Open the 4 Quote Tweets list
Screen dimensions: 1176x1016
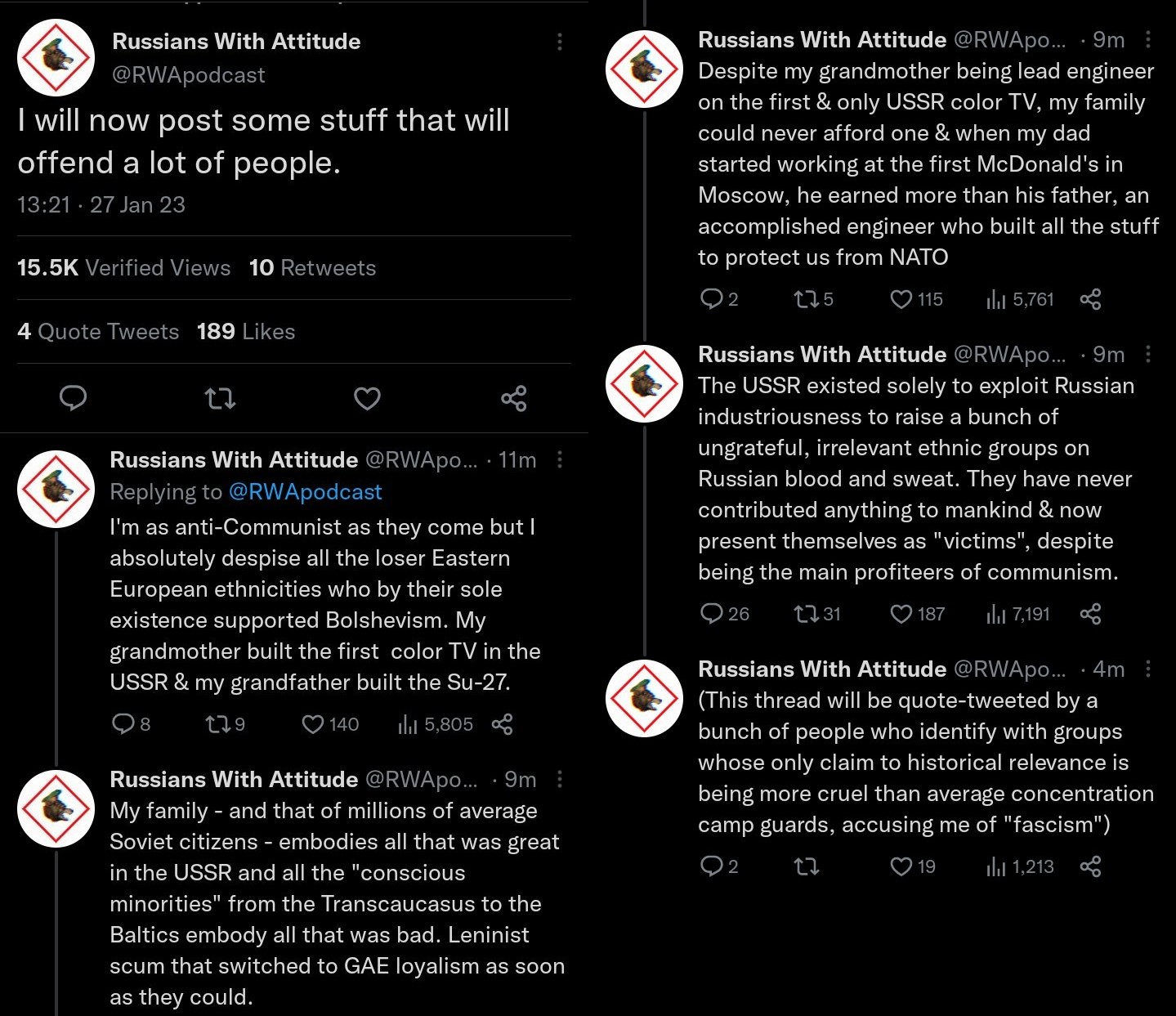tap(98, 332)
